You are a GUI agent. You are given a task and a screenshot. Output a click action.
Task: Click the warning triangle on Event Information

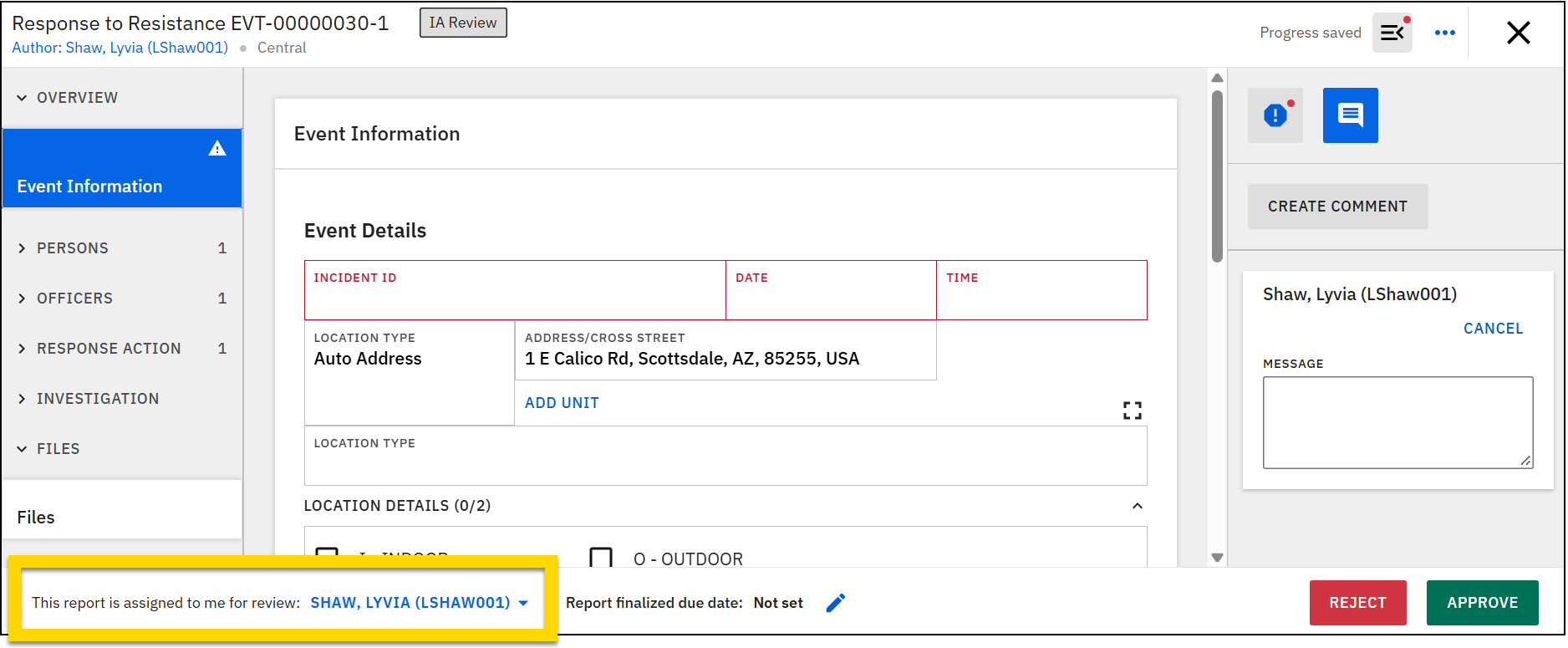pos(217,149)
